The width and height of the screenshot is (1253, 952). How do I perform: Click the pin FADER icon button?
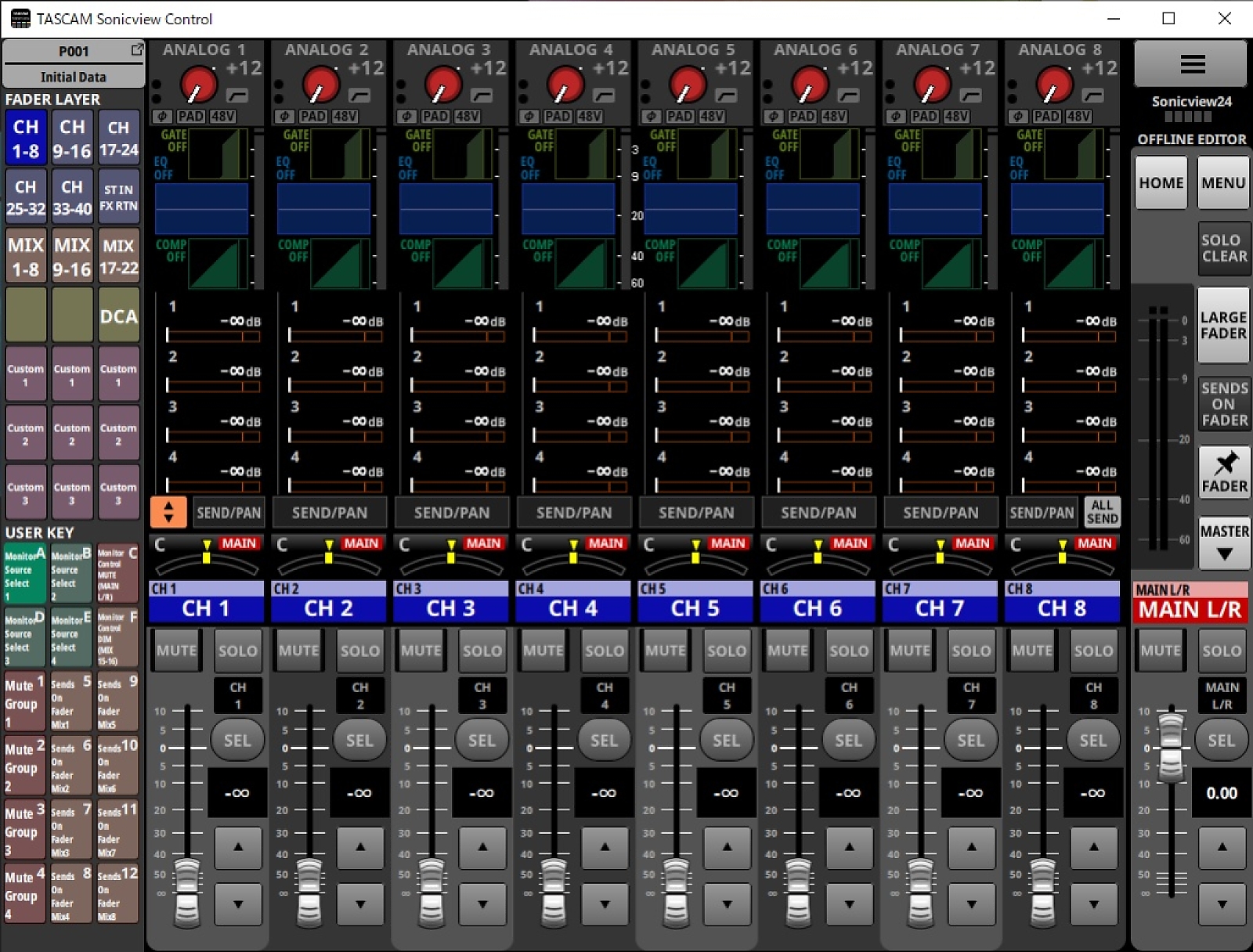tap(1224, 472)
